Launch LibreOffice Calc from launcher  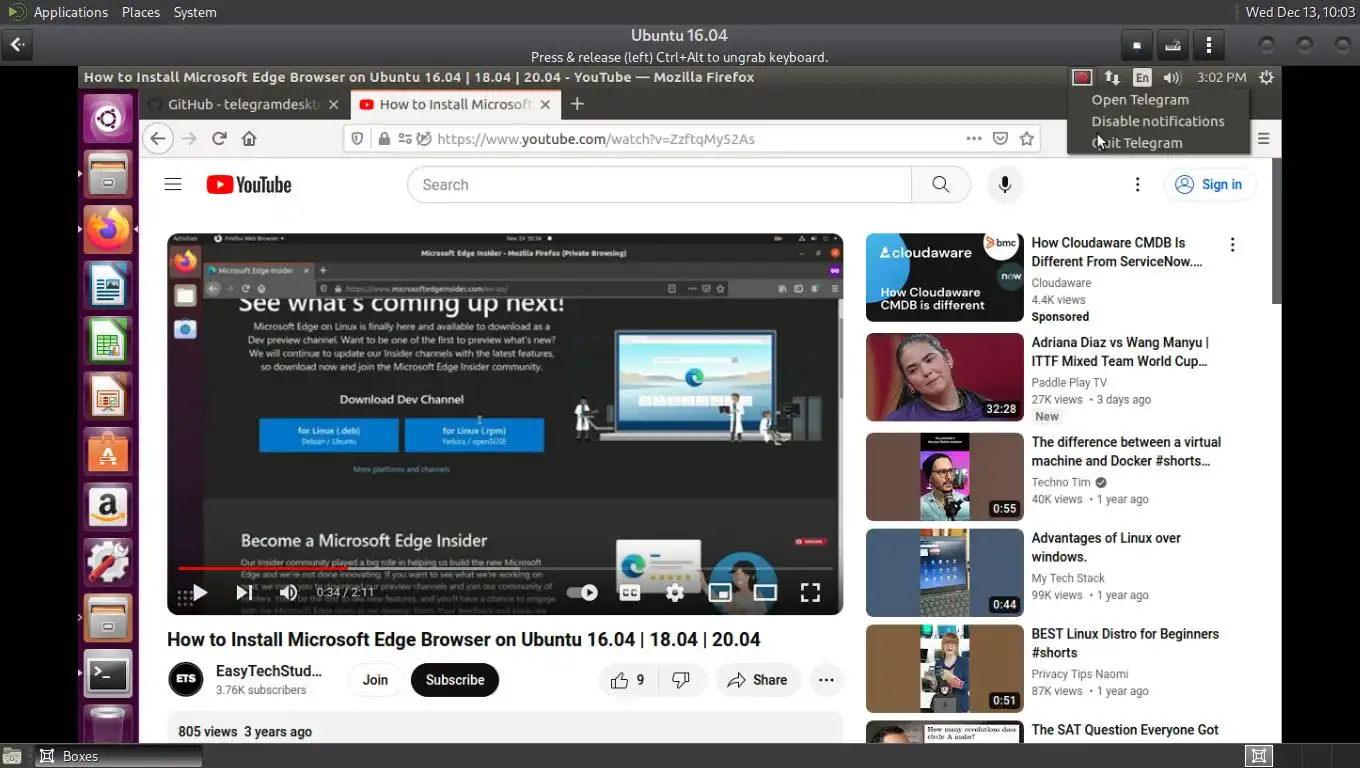point(108,341)
